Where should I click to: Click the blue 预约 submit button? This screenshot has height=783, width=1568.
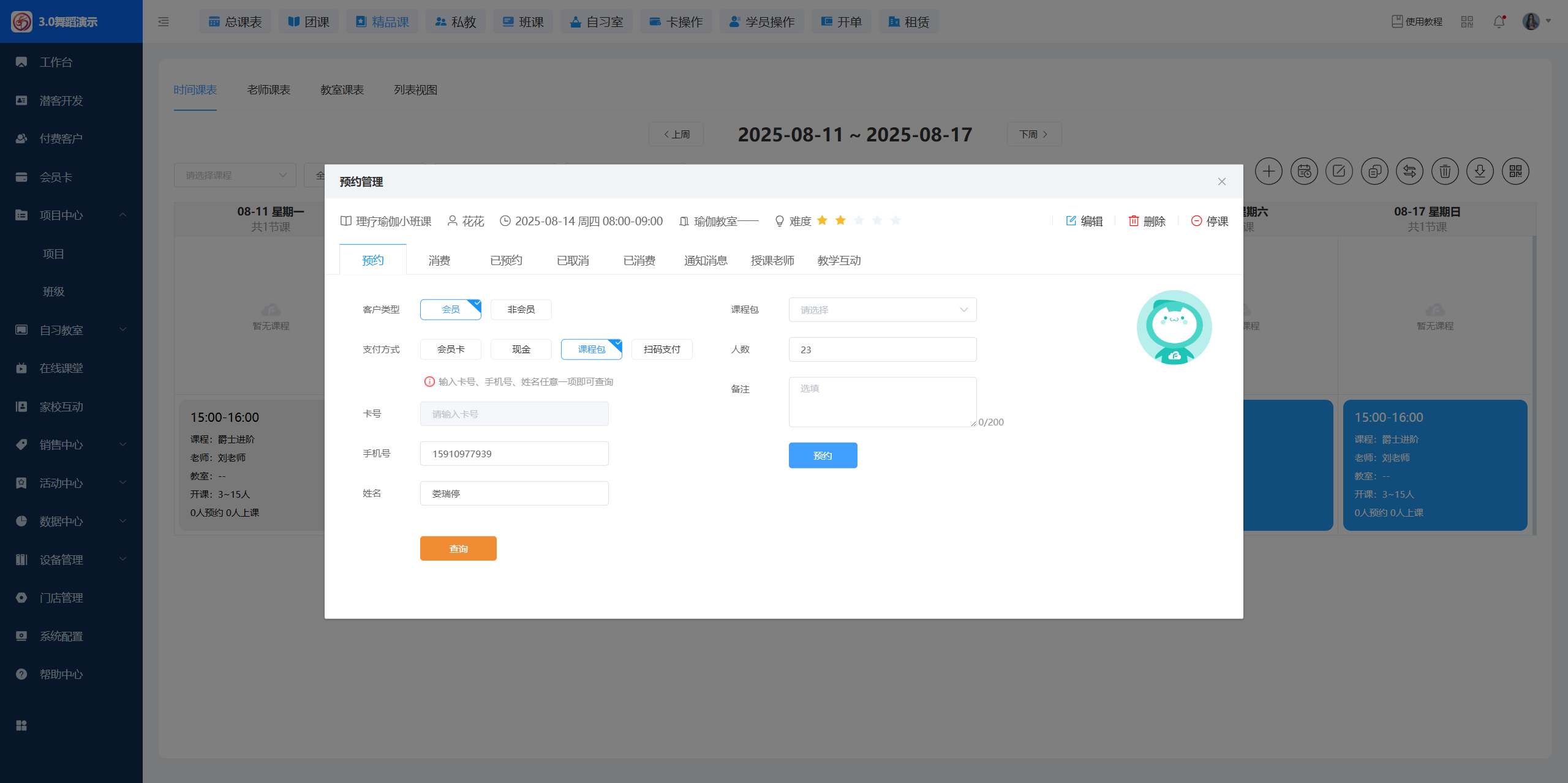(823, 455)
